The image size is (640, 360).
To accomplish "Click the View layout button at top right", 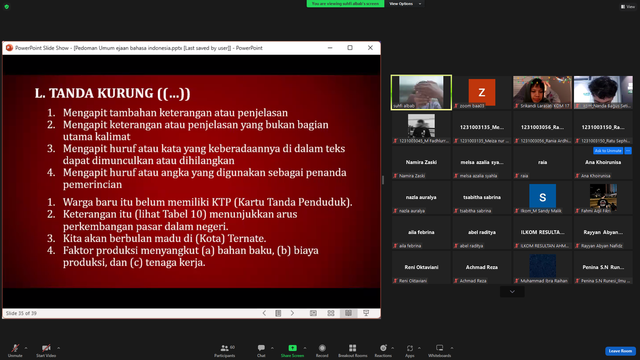I will click(x=628, y=7).
